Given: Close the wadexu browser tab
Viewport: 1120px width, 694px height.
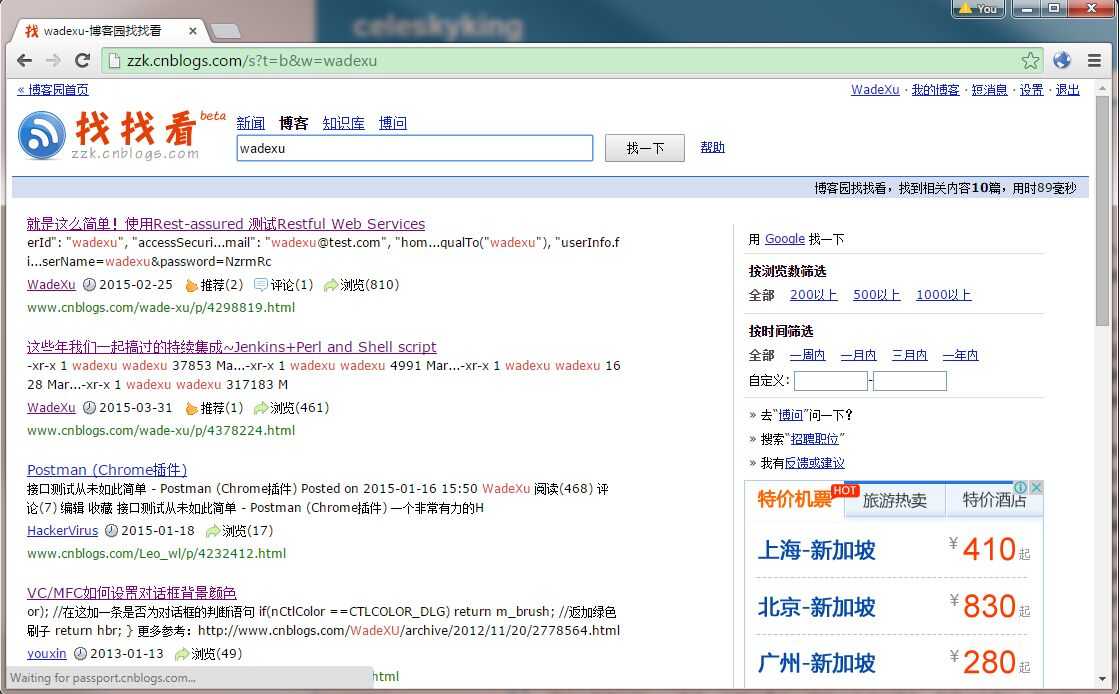Looking at the screenshot, I should [x=193, y=31].
